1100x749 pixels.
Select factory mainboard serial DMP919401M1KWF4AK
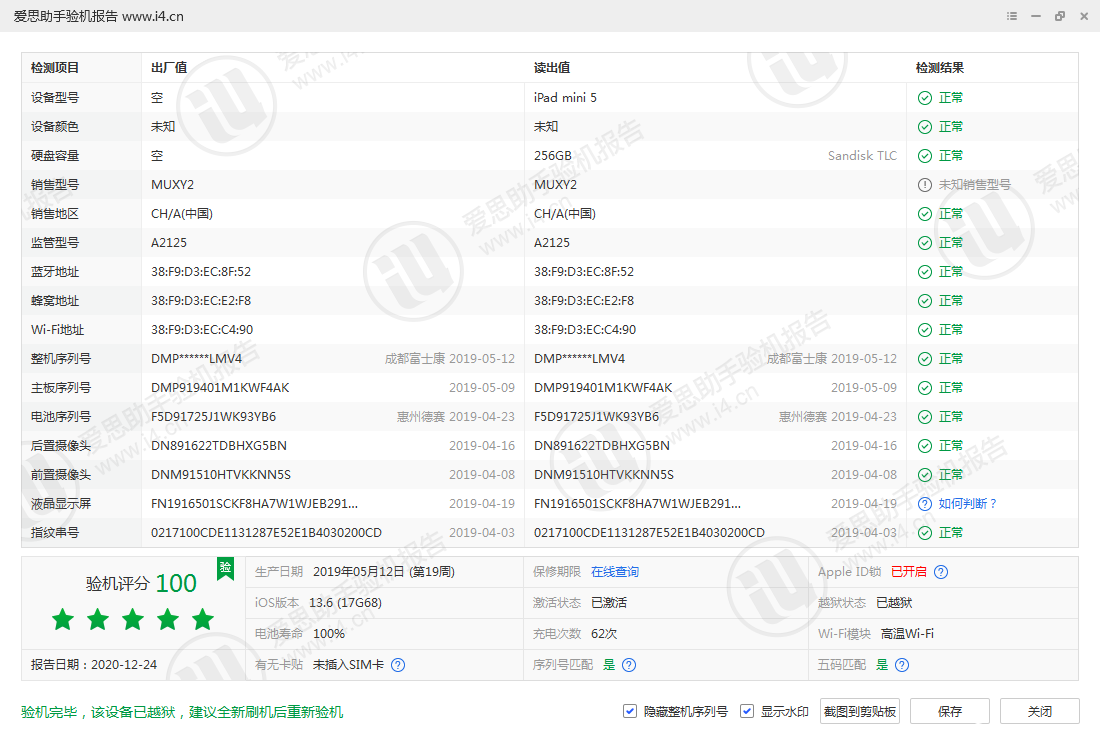[x=220, y=388]
